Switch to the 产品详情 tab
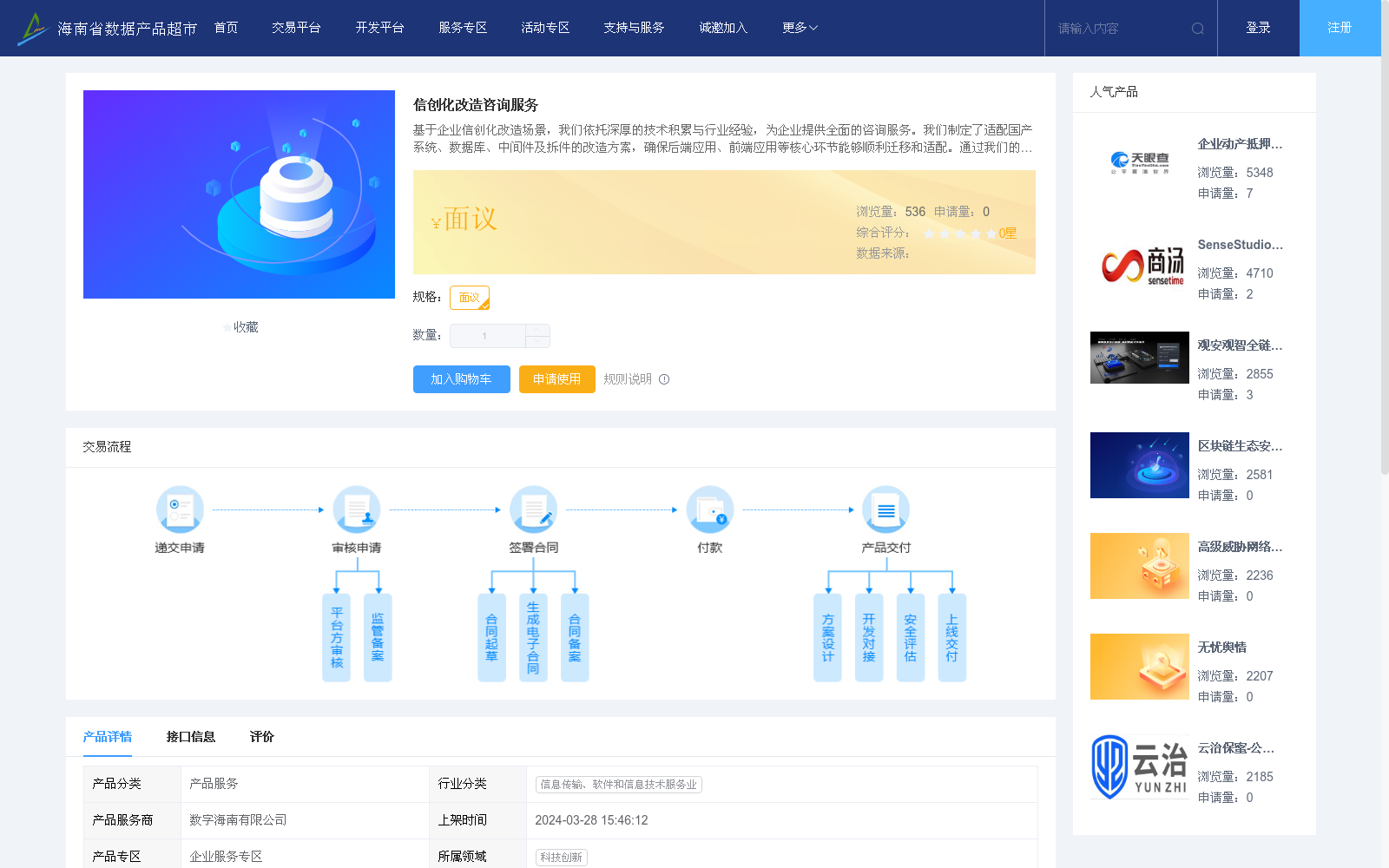The image size is (1389, 868). pos(108,737)
